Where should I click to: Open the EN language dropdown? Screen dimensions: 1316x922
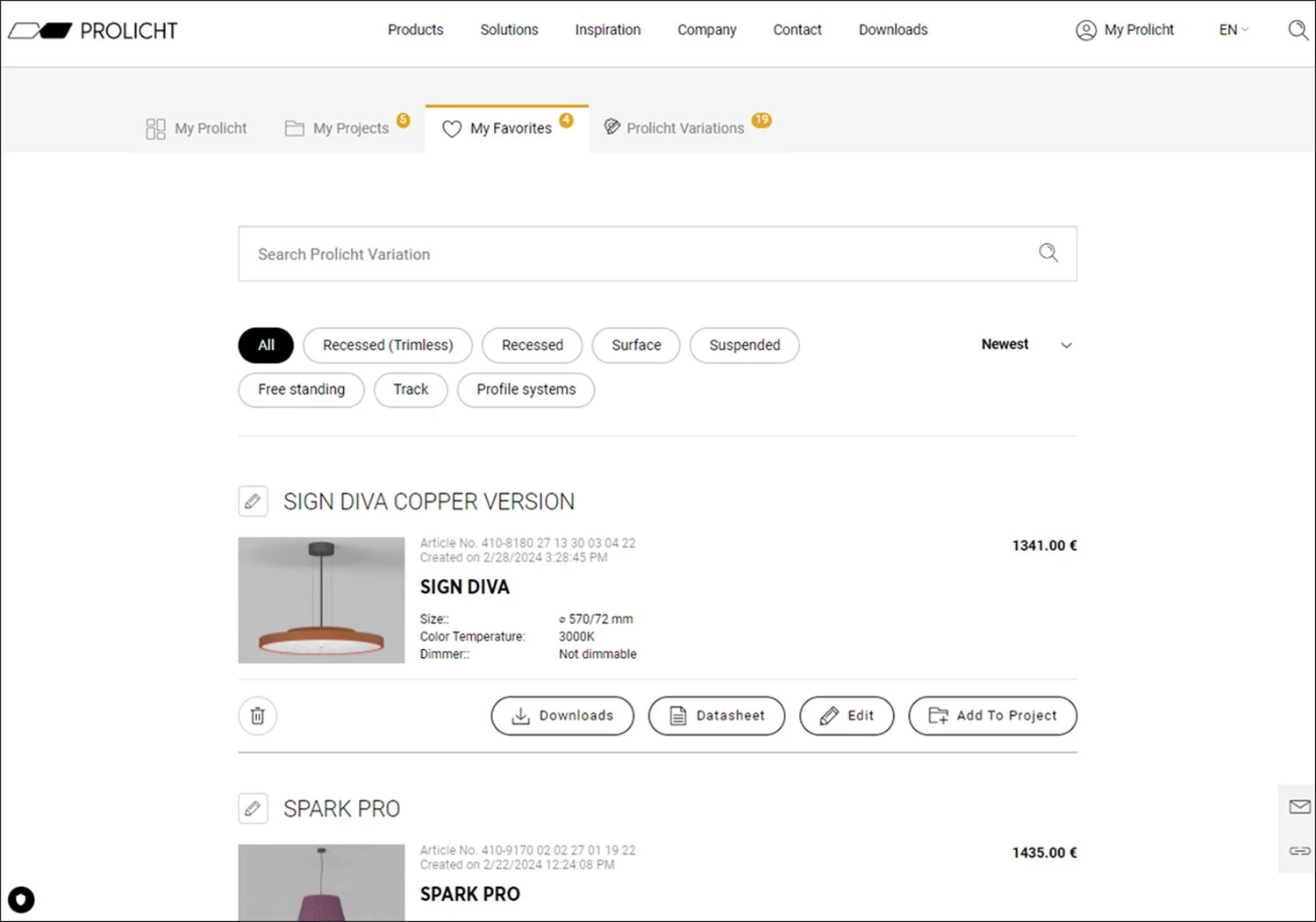[1234, 30]
